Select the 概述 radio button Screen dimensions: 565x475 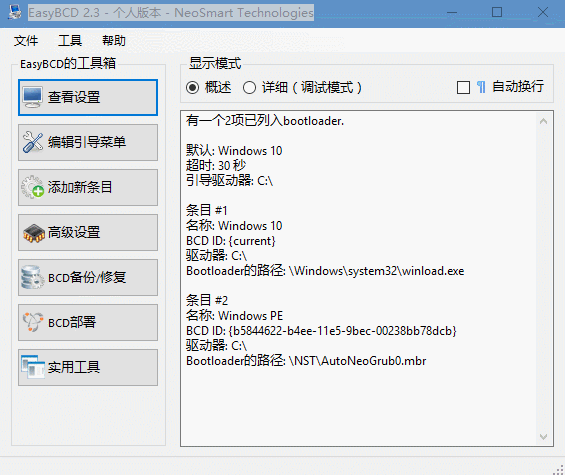[x=192, y=88]
